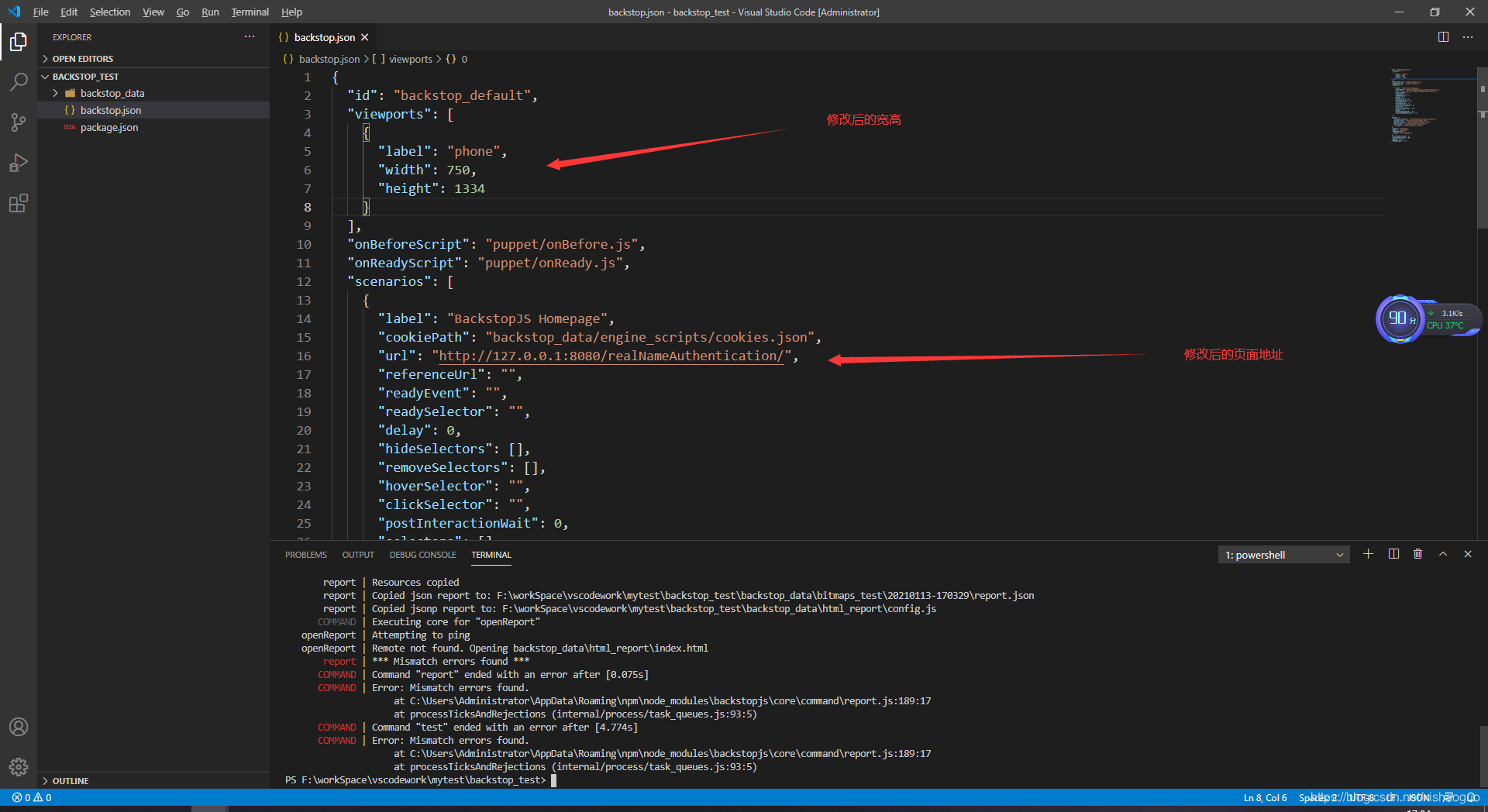Viewport: 1488px width, 812px height.
Task: Open the Run menu
Action: 210,12
